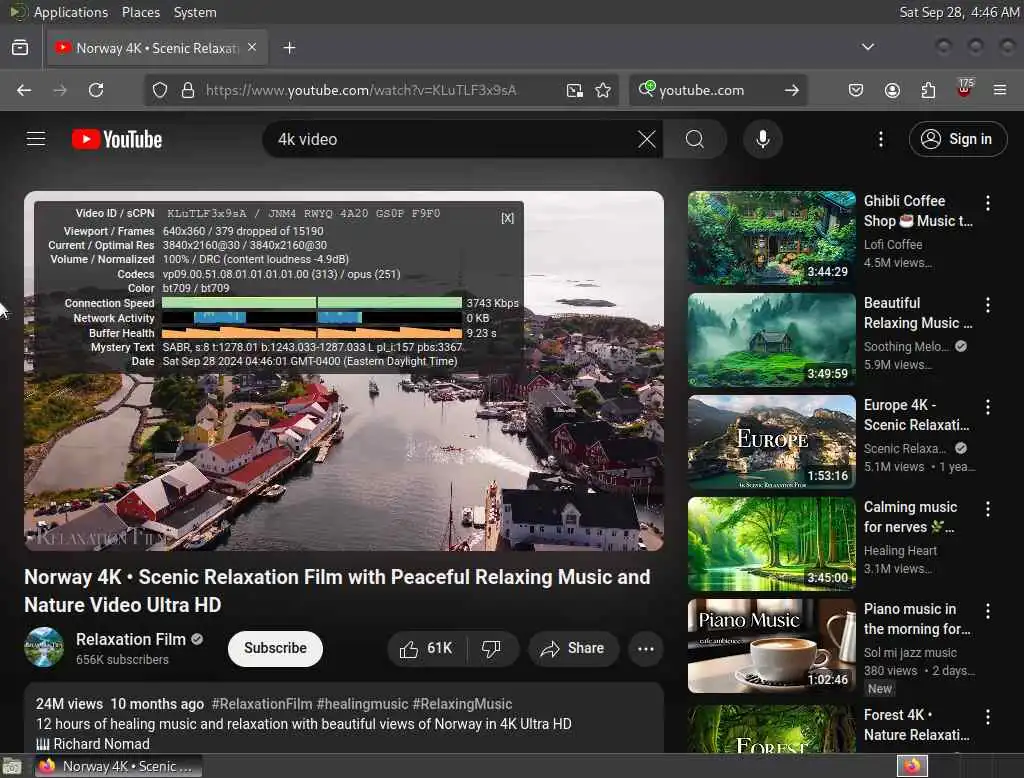Click the '24M views' text in description
The image size is (1024, 778).
(69, 704)
